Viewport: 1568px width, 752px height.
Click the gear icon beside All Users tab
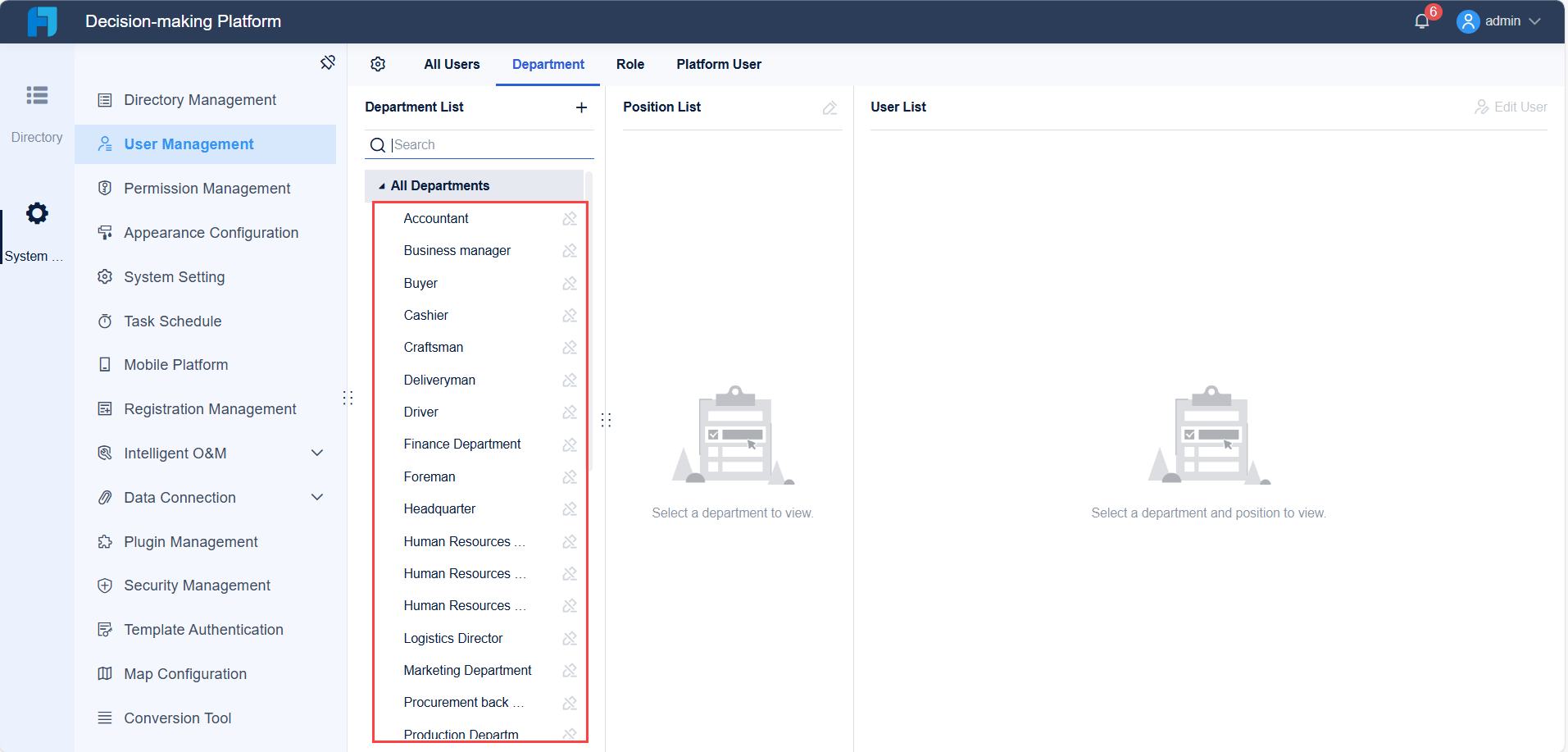(x=378, y=64)
